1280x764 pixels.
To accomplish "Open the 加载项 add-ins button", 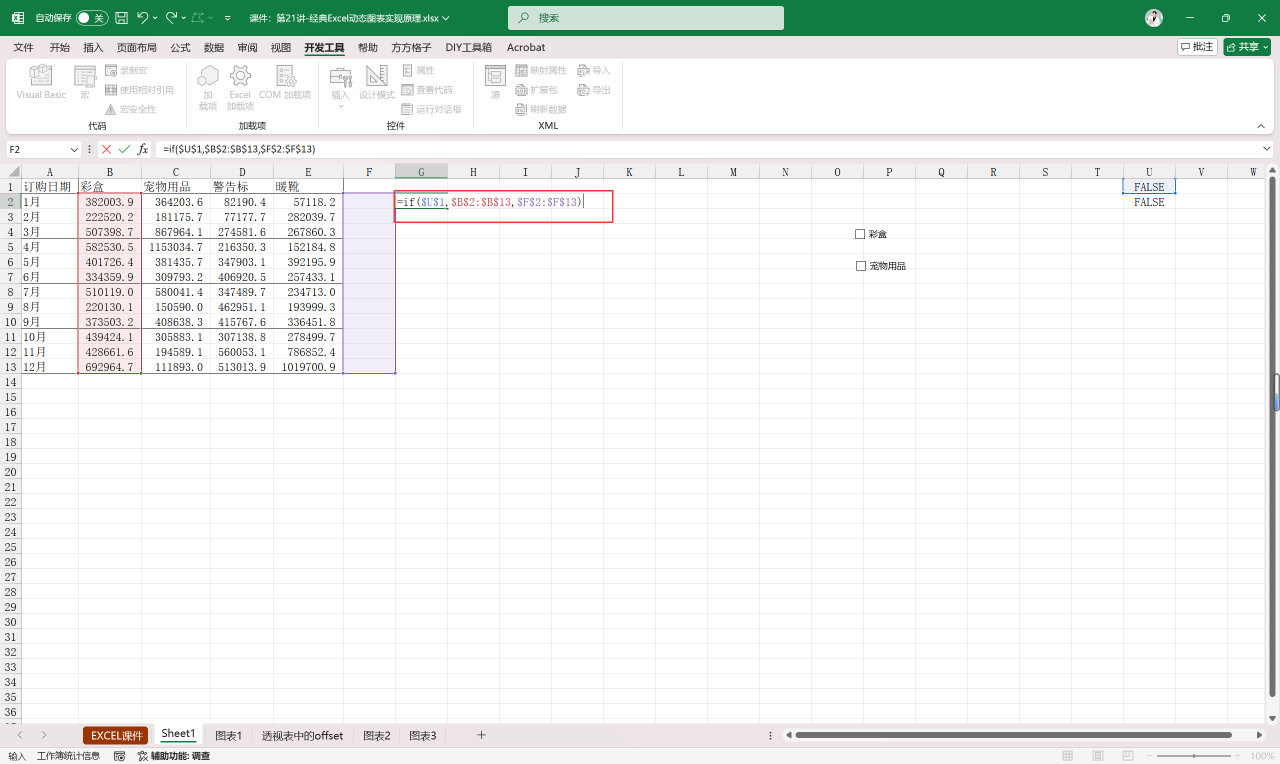I will (x=208, y=88).
